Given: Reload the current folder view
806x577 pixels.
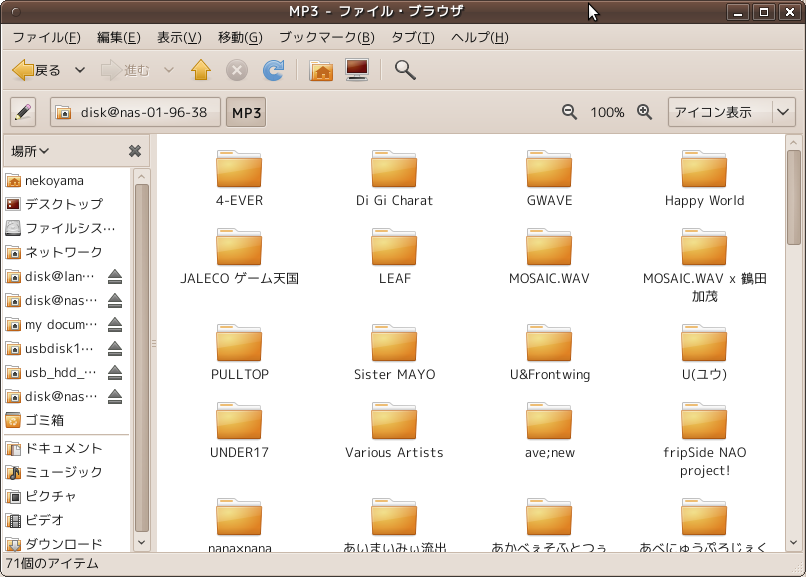Looking at the screenshot, I should pyautogui.click(x=273, y=70).
